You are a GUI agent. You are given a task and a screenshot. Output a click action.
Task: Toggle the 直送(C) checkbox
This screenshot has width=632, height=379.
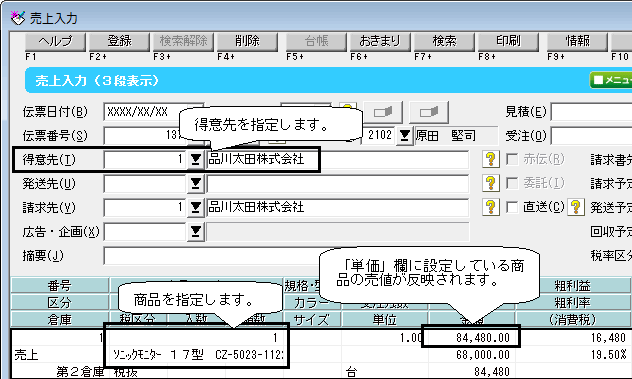coord(512,207)
